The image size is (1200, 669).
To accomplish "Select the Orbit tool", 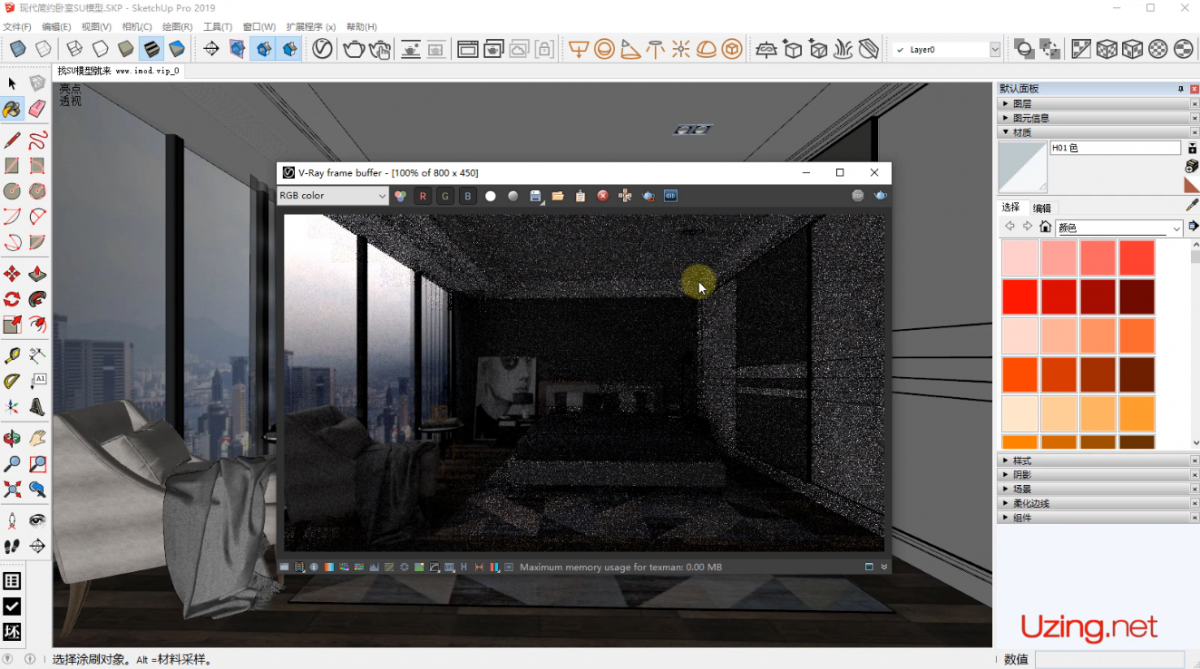I will click(x=12, y=439).
